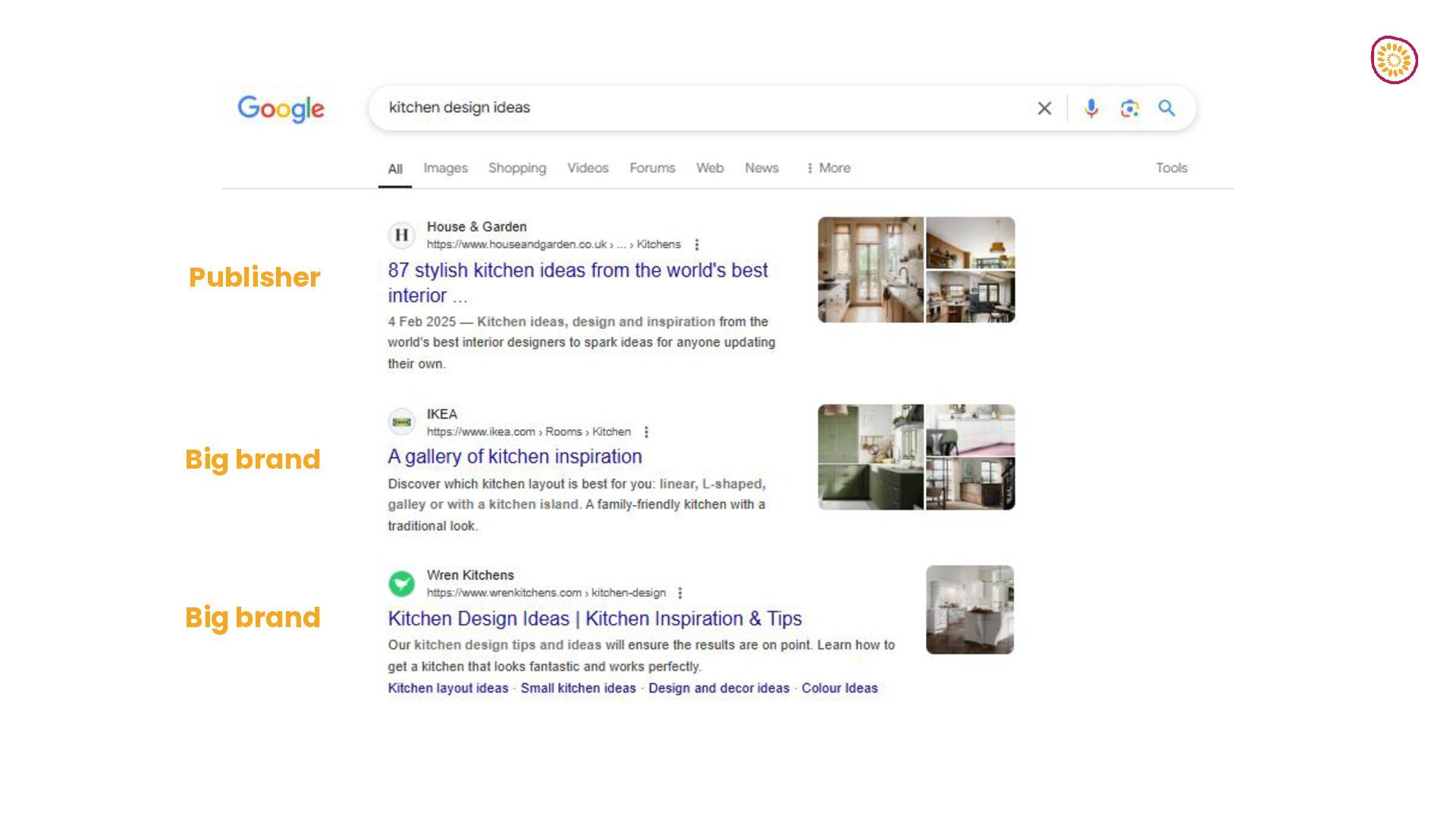Open the bottom-right IKEA thumbnail
The image size is (1456, 819).
coord(970,484)
